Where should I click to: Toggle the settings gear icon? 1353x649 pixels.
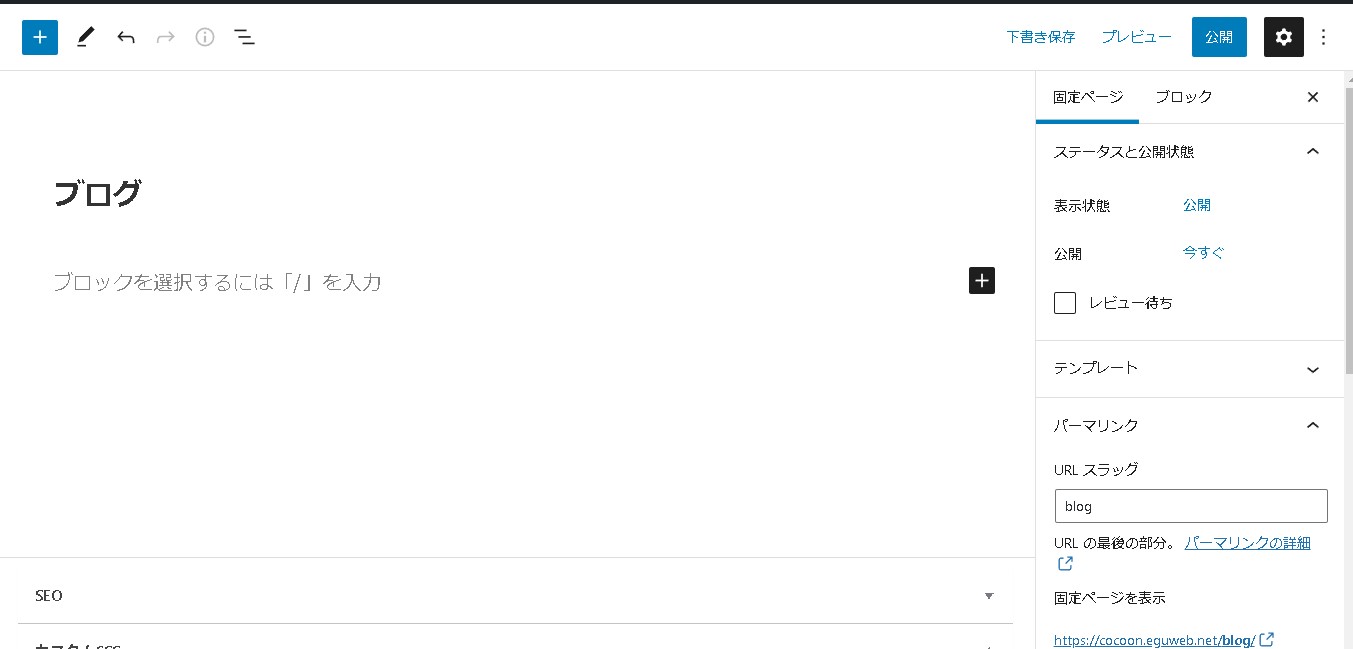[x=1283, y=37]
